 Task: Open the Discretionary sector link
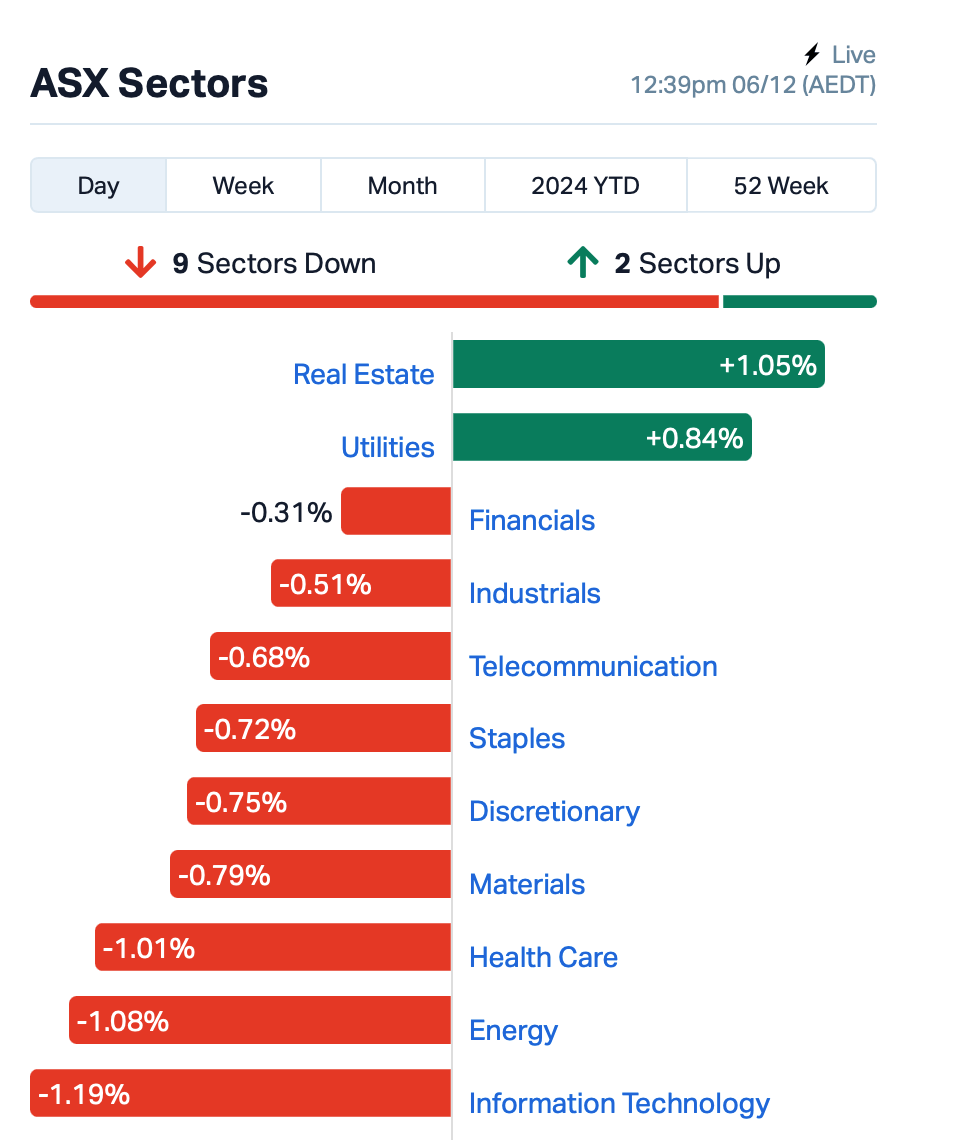click(x=554, y=811)
